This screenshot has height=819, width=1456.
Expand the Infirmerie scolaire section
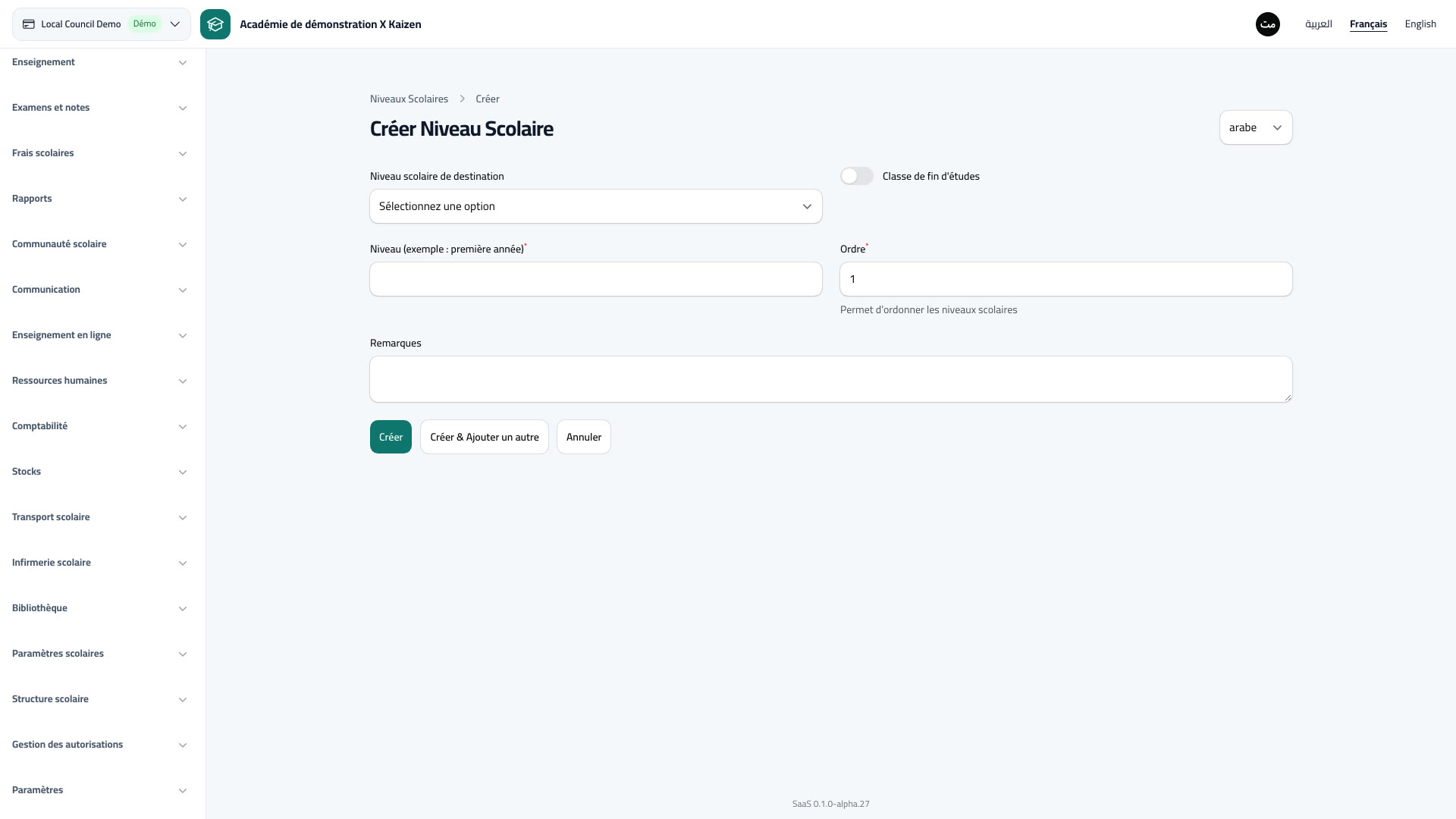pyautogui.click(x=100, y=563)
